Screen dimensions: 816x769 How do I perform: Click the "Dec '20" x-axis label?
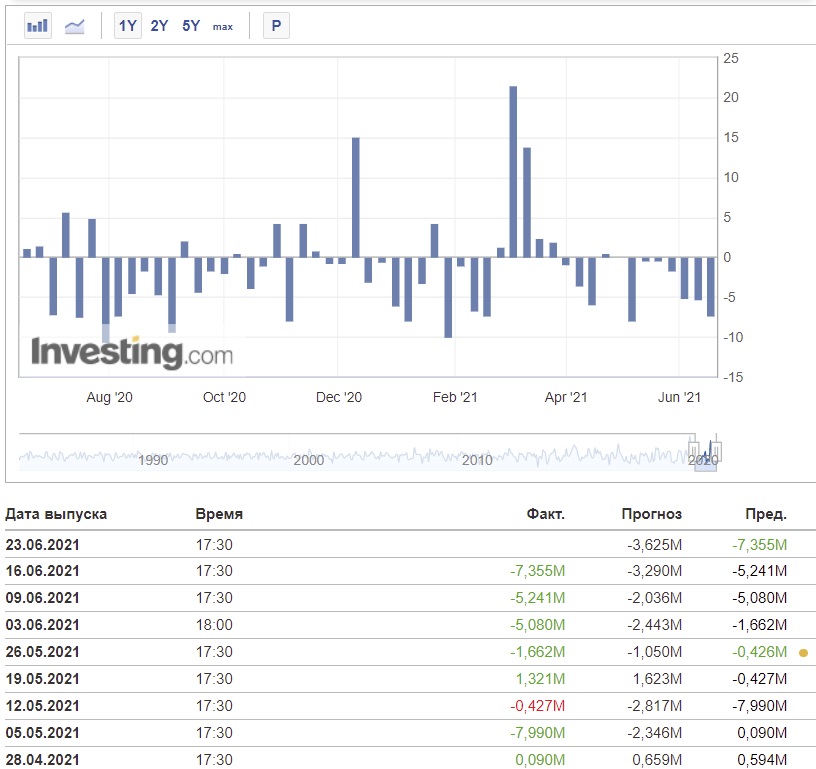pos(339,398)
